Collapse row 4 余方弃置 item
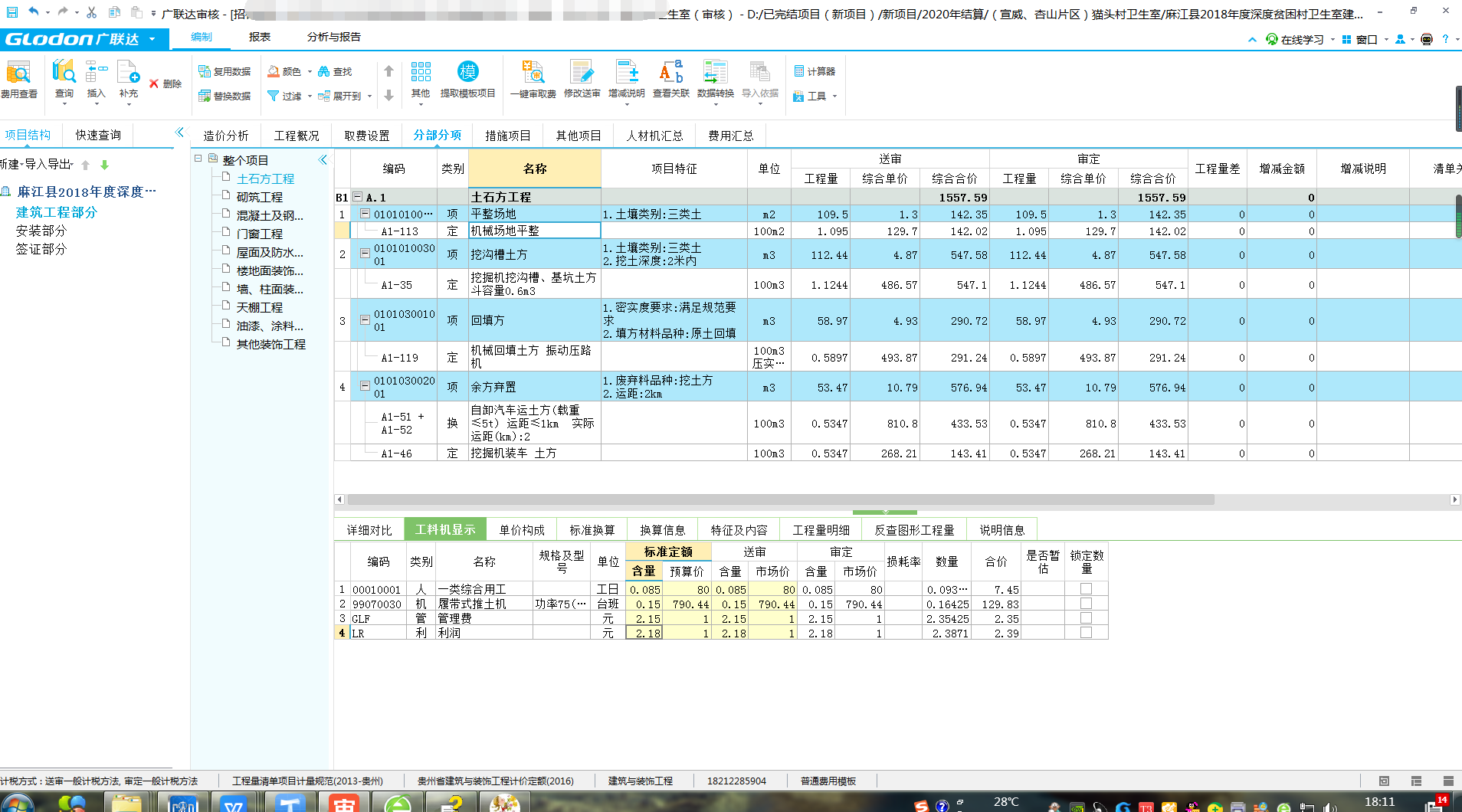This screenshot has width=1462, height=812. (x=365, y=387)
